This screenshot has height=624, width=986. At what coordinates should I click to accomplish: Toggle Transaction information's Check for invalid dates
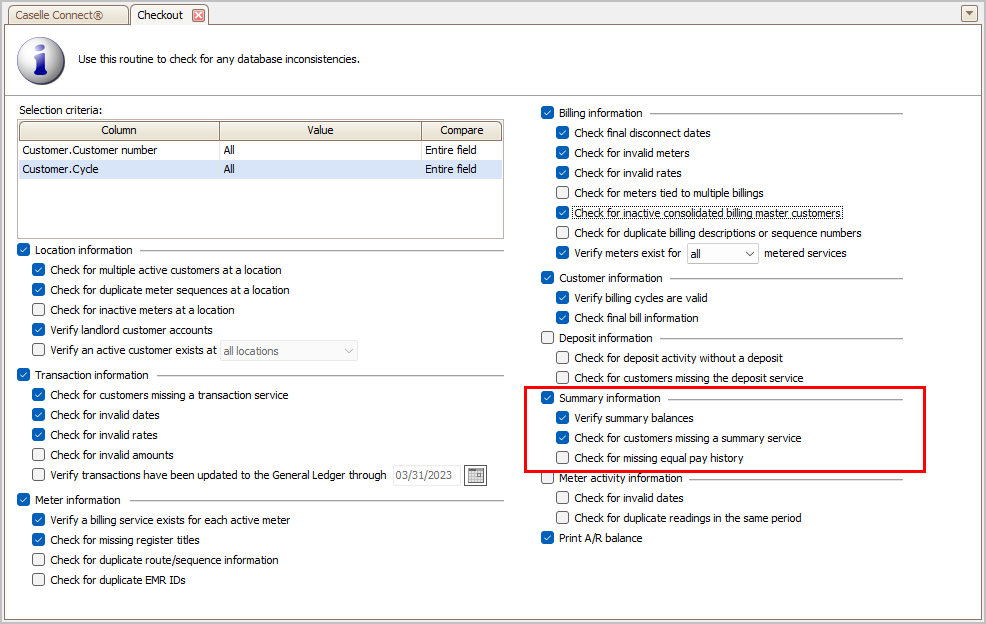click(39, 415)
